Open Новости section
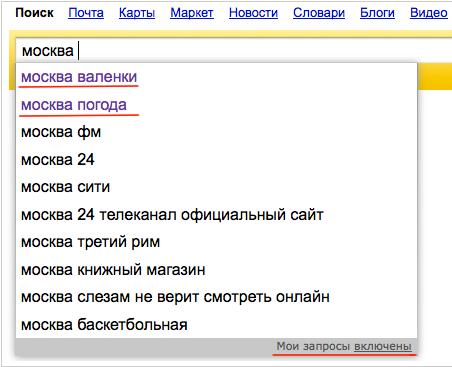The image size is (452, 367). pyautogui.click(x=253, y=13)
